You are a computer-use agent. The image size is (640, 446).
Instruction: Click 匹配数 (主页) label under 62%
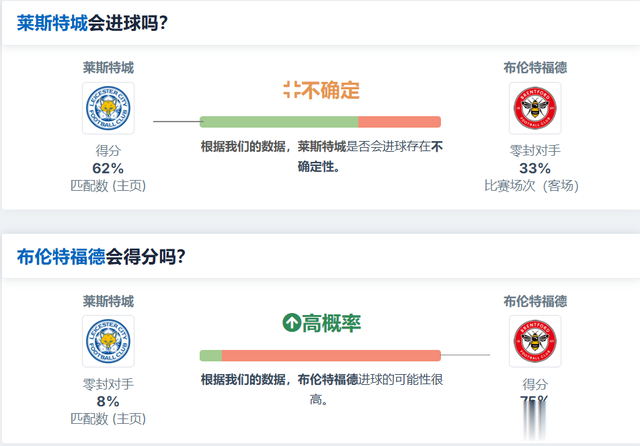click(108, 186)
